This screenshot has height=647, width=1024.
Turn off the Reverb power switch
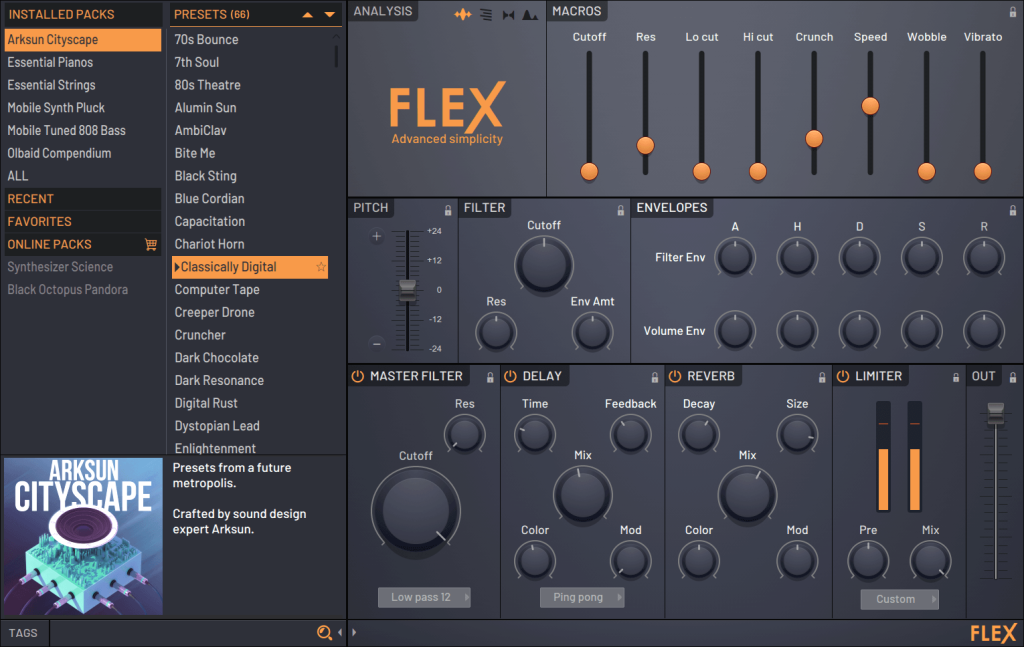[x=675, y=376]
